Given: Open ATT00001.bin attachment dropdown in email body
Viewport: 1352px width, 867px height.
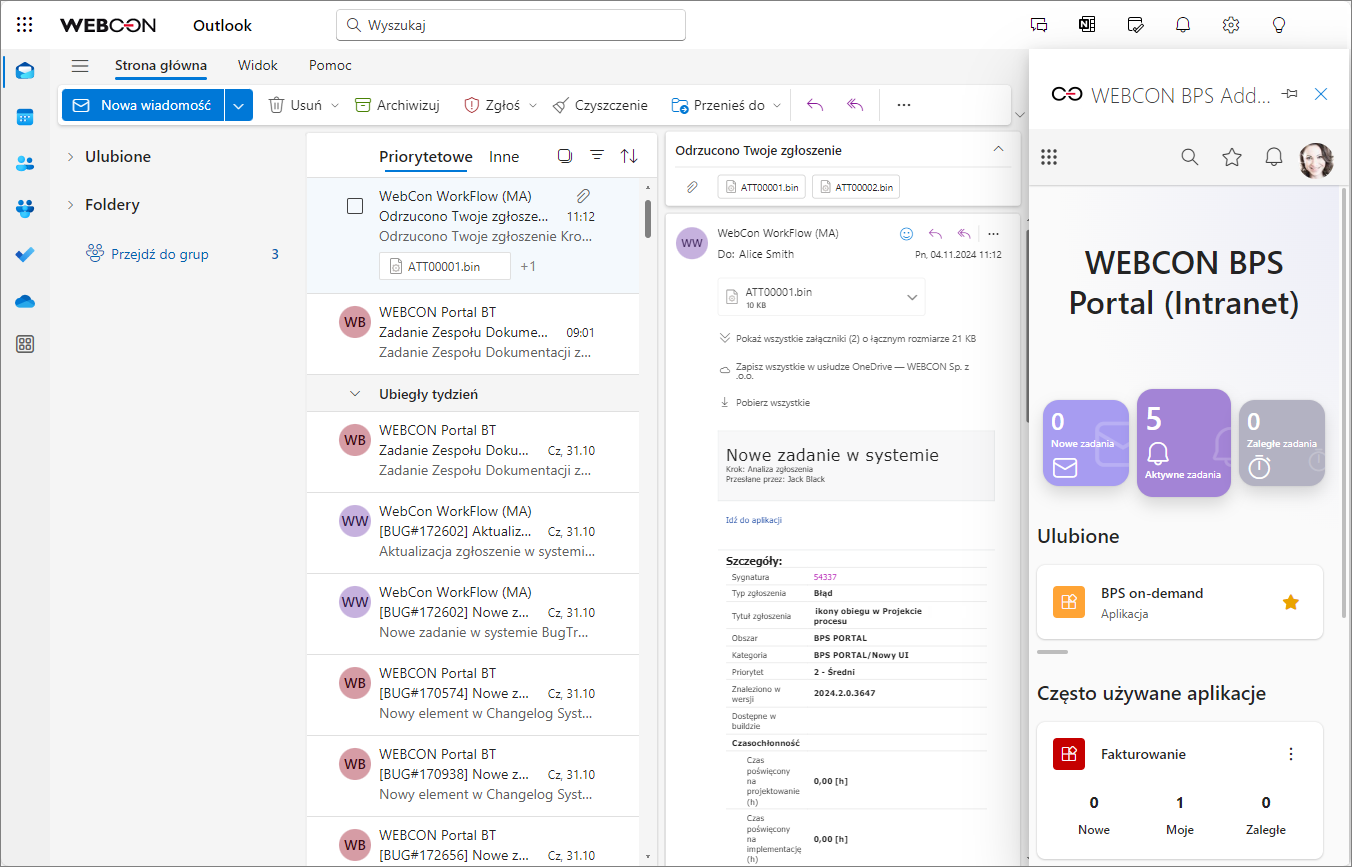Looking at the screenshot, I should (x=912, y=297).
